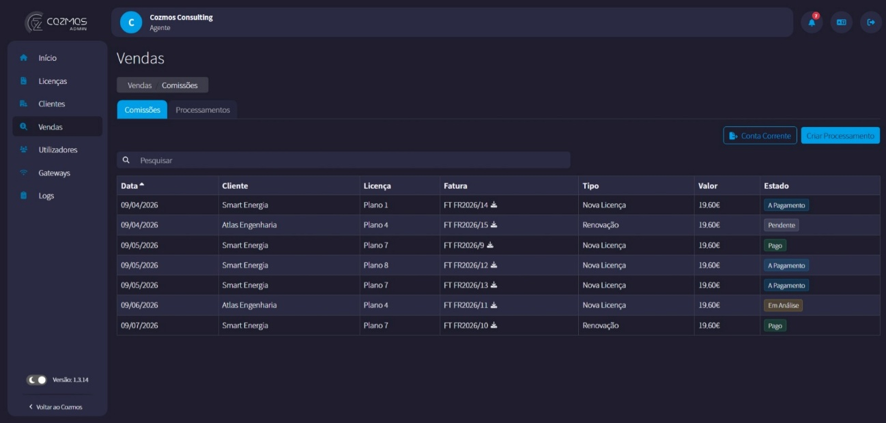Download invoice FT FR2026/11

coord(493,305)
